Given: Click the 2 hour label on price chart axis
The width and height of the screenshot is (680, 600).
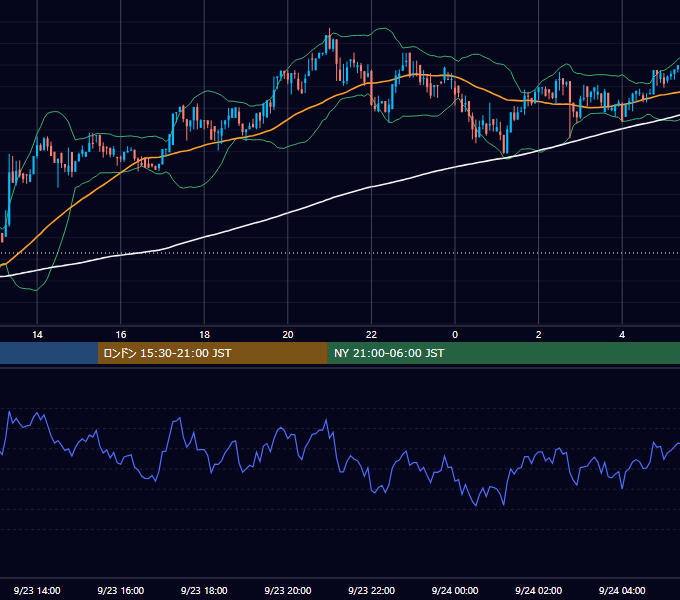Looking at the screenshot, I should point(539,335).
